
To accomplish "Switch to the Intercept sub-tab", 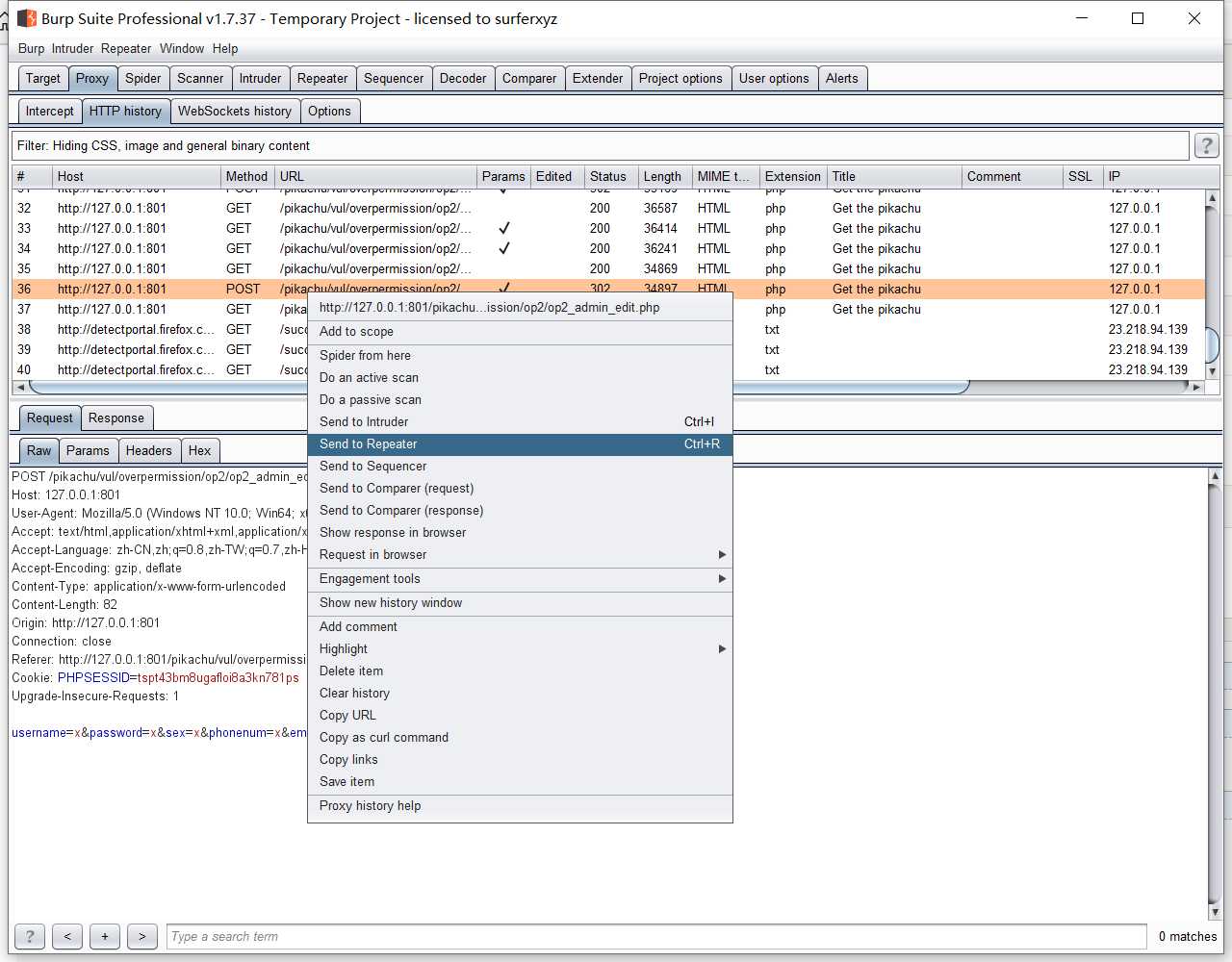I will (50, 111).
